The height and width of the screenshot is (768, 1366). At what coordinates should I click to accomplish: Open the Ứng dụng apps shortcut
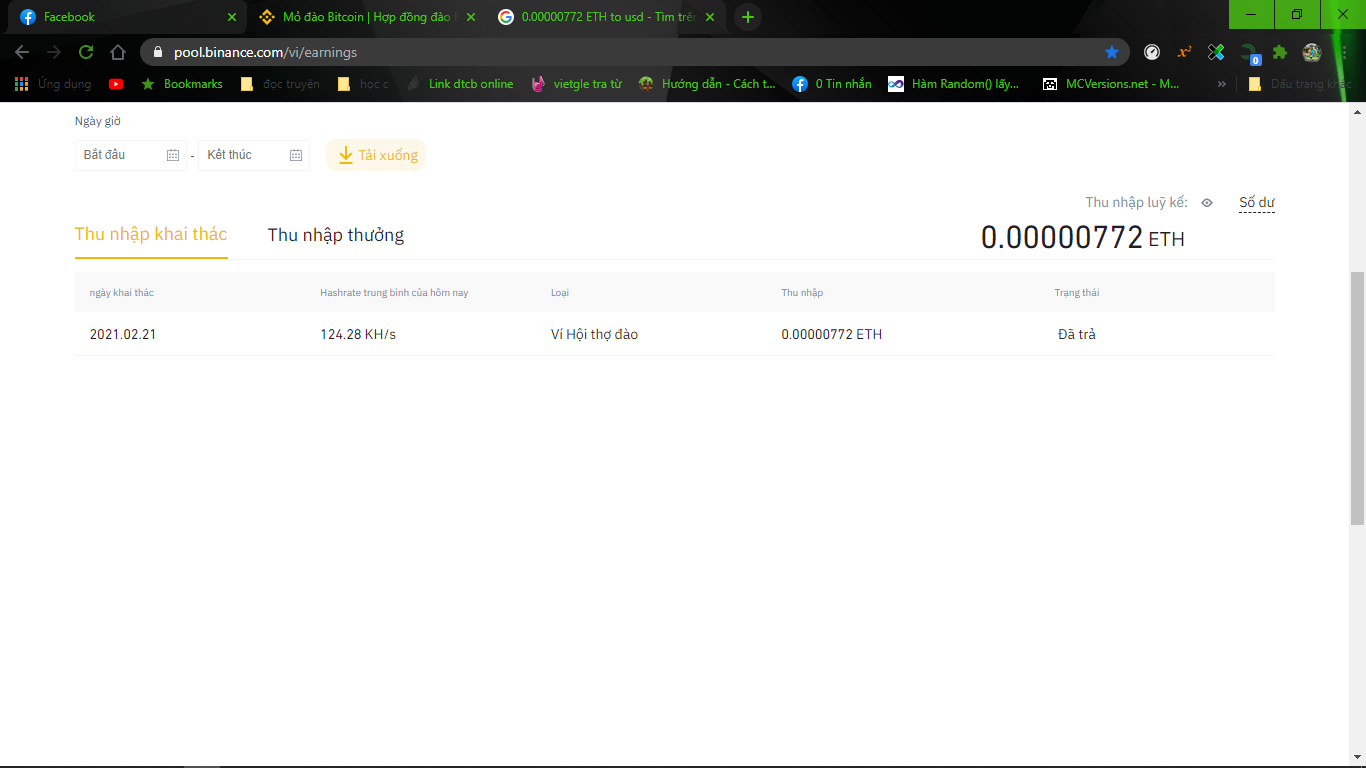pyautogui.click(x=53, y=84)
